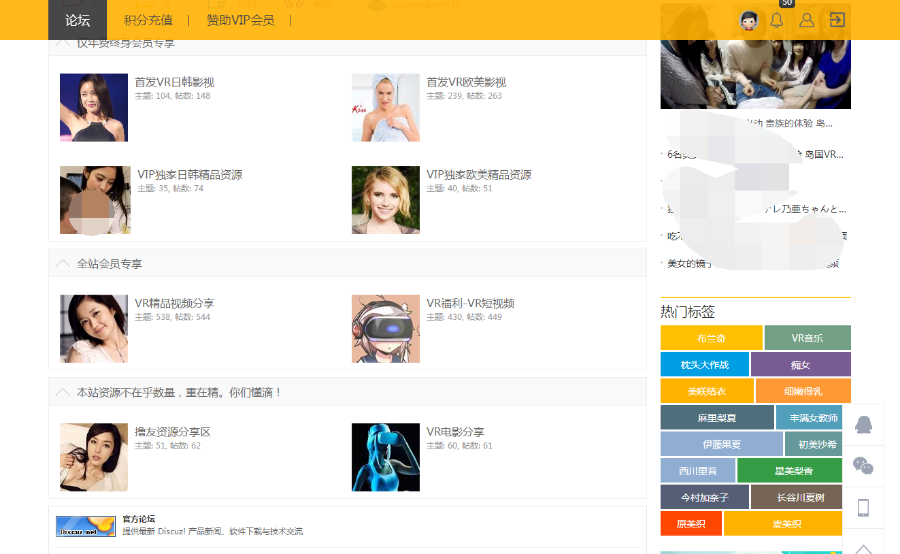This screenshot has width=900, height=554.
Task: Collapse the 全站会员专享 section
Action: [x=63, y=264]
